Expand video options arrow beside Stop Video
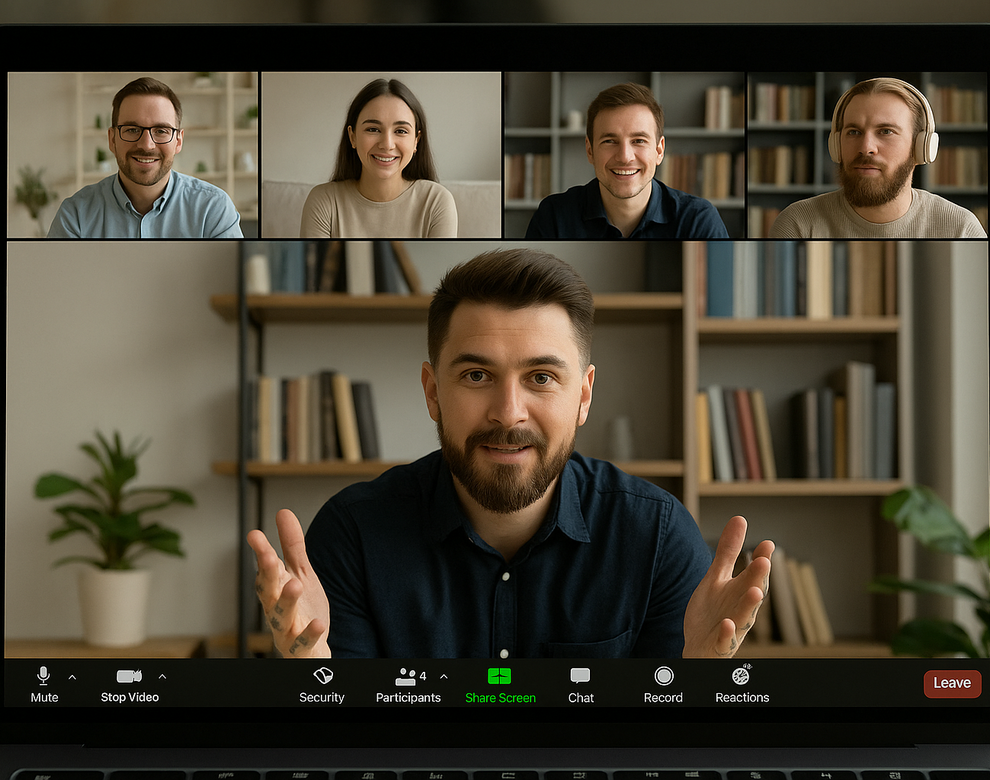 (x=162, y=676)
